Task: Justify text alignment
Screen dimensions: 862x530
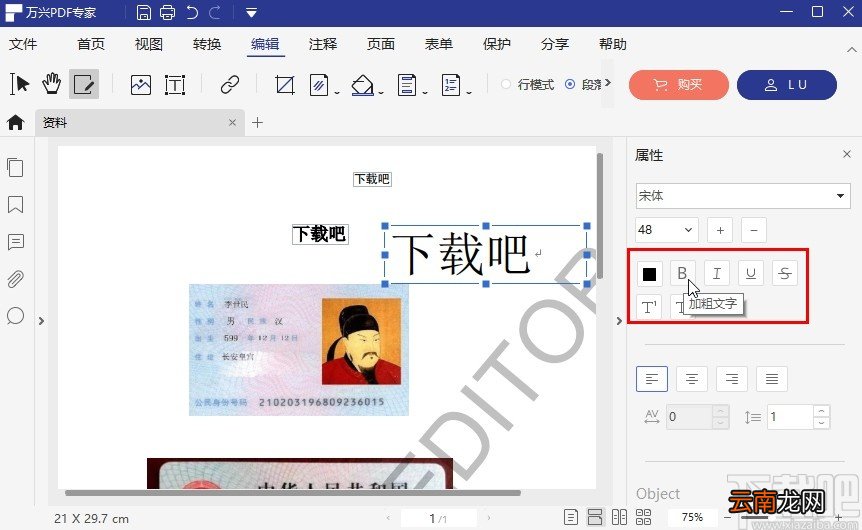Action: [x=772, y=379]
